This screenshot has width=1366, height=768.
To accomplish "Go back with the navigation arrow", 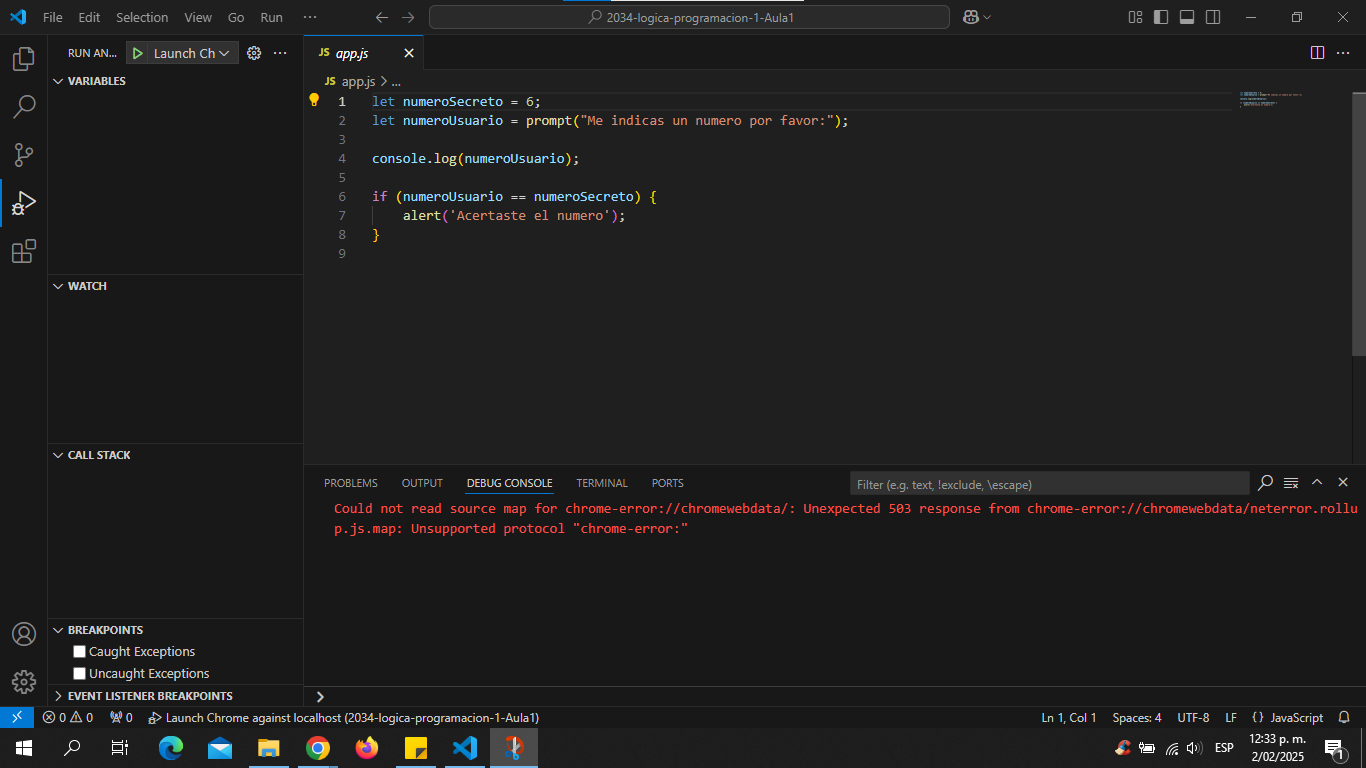I will pyautogui.click(x=381, y=17).
